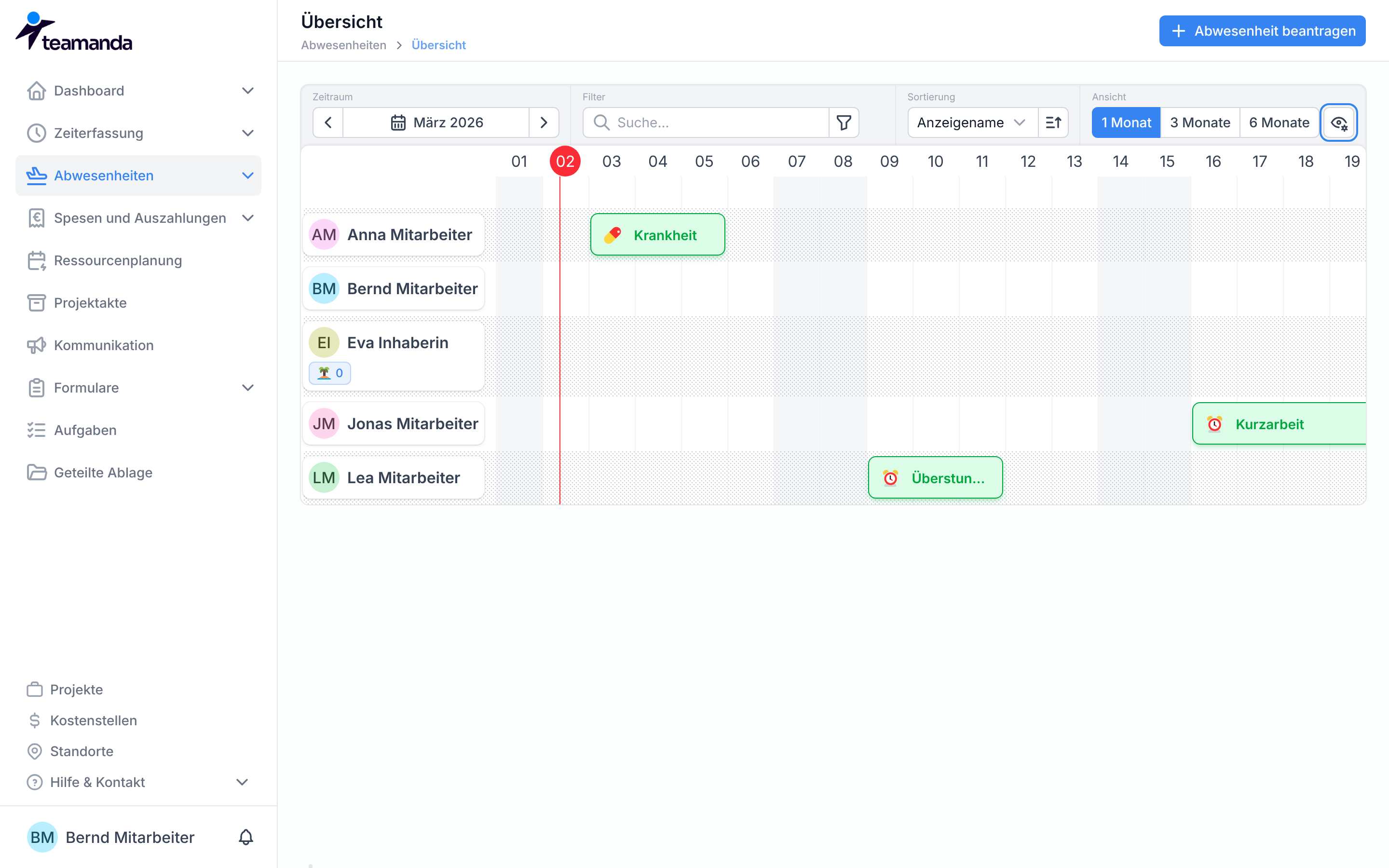Collapse the Abwesenheiten menu chevron
The height and width of the screenshot is (868, 1389).
(x=248, y=176)
